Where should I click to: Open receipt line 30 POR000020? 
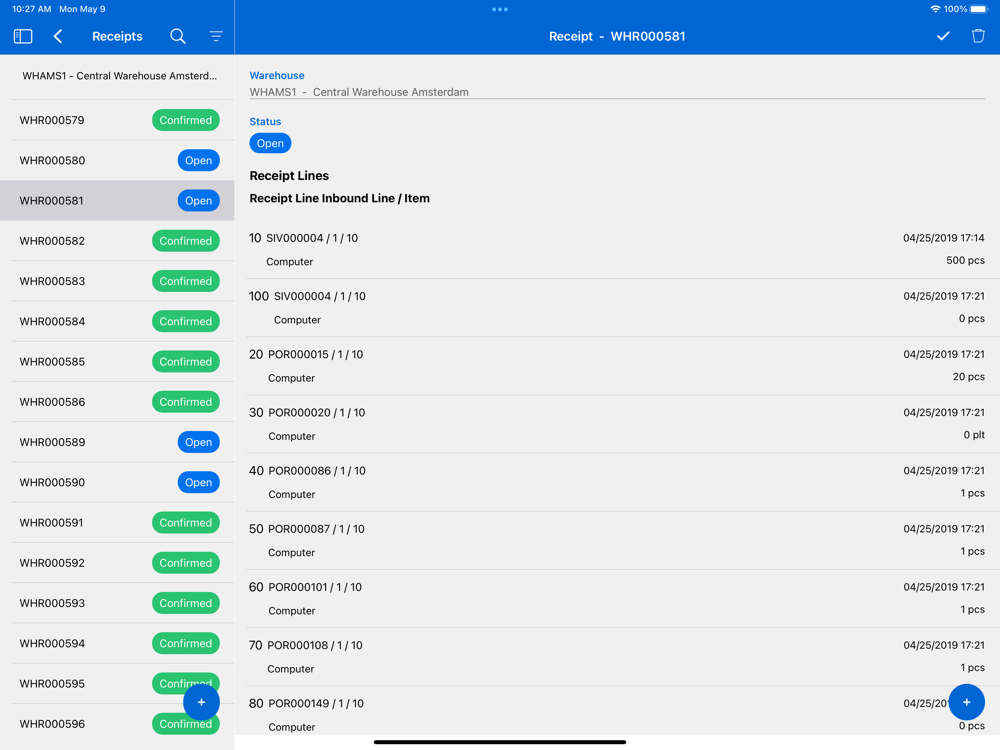pos(616,423)
